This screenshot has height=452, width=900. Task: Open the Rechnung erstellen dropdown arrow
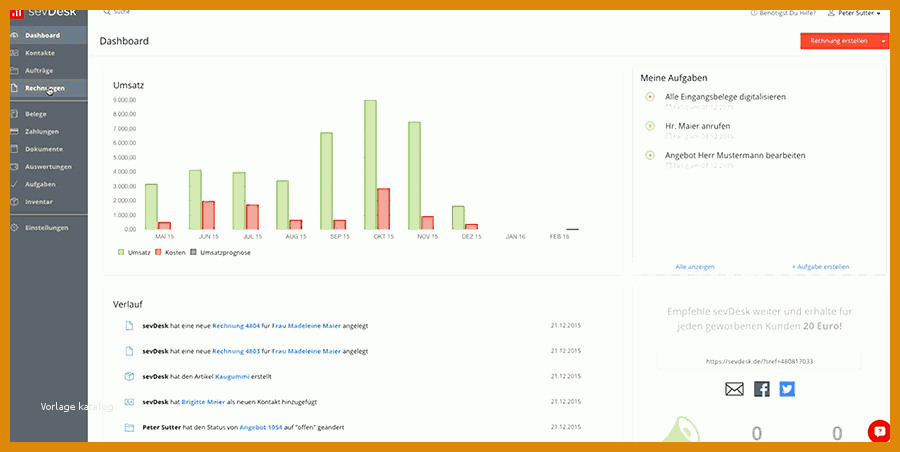[883, 41]
